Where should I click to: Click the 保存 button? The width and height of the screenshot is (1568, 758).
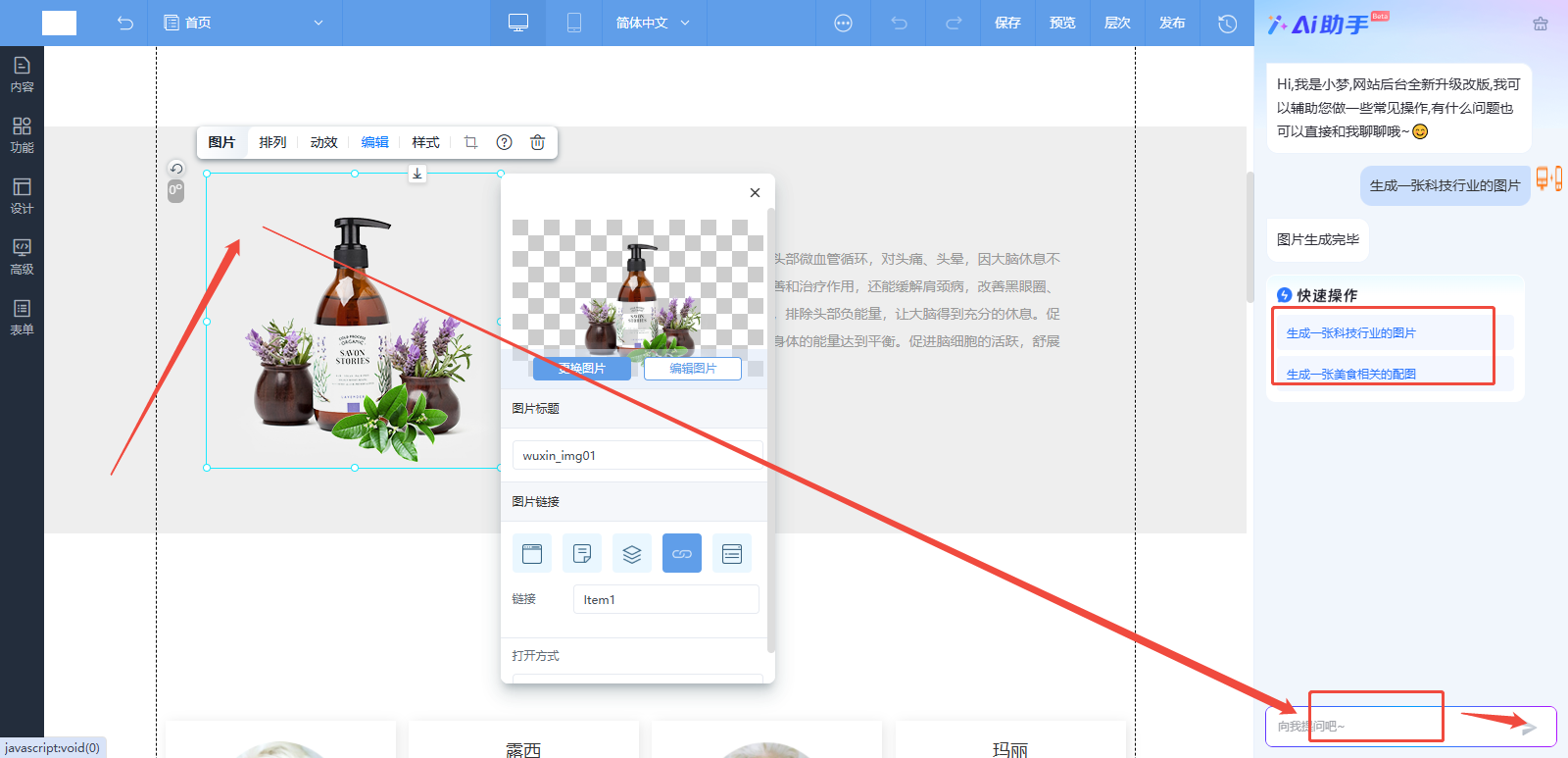(x=1007, y=23)
